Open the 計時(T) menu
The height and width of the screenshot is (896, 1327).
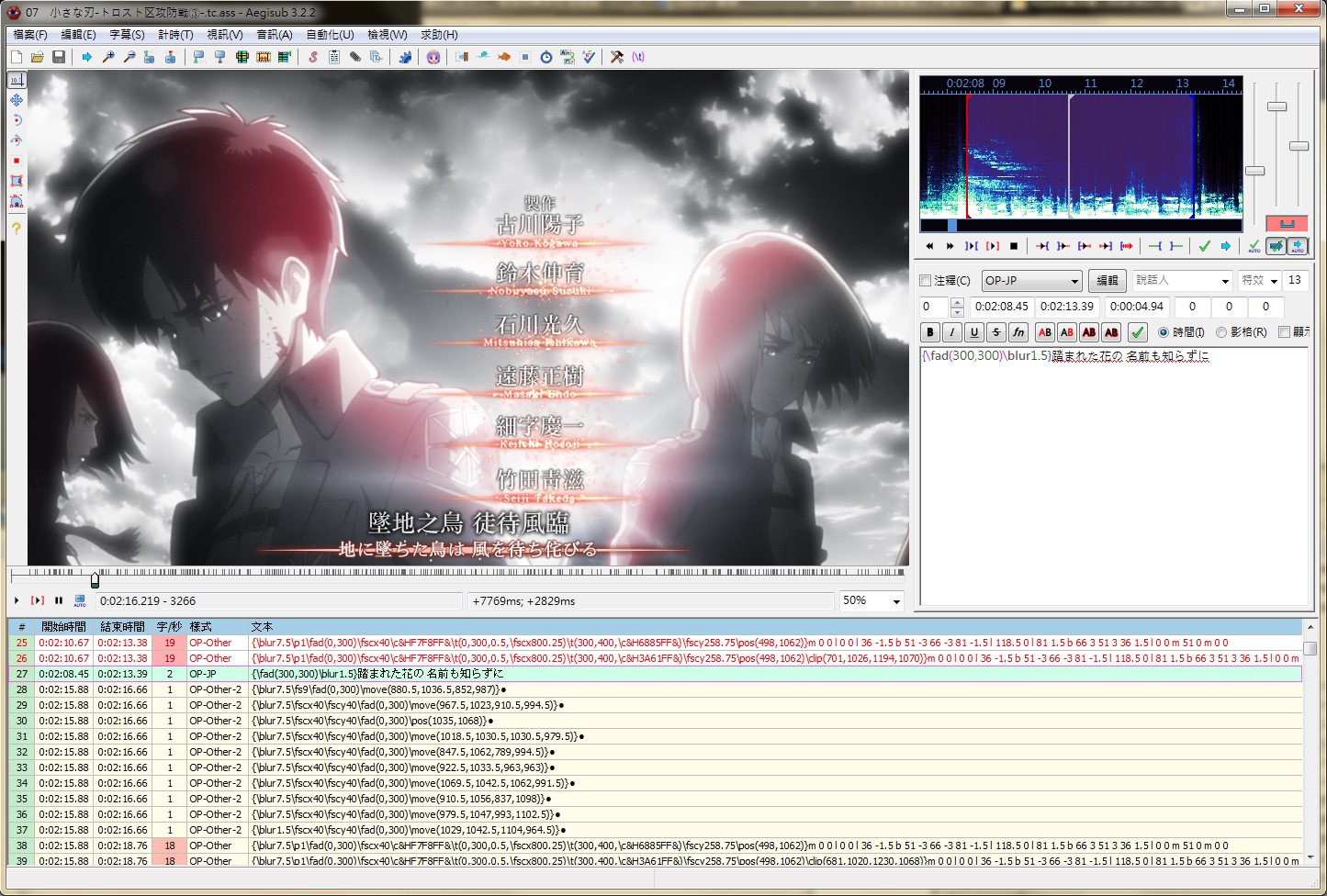(x=175, y=35)
